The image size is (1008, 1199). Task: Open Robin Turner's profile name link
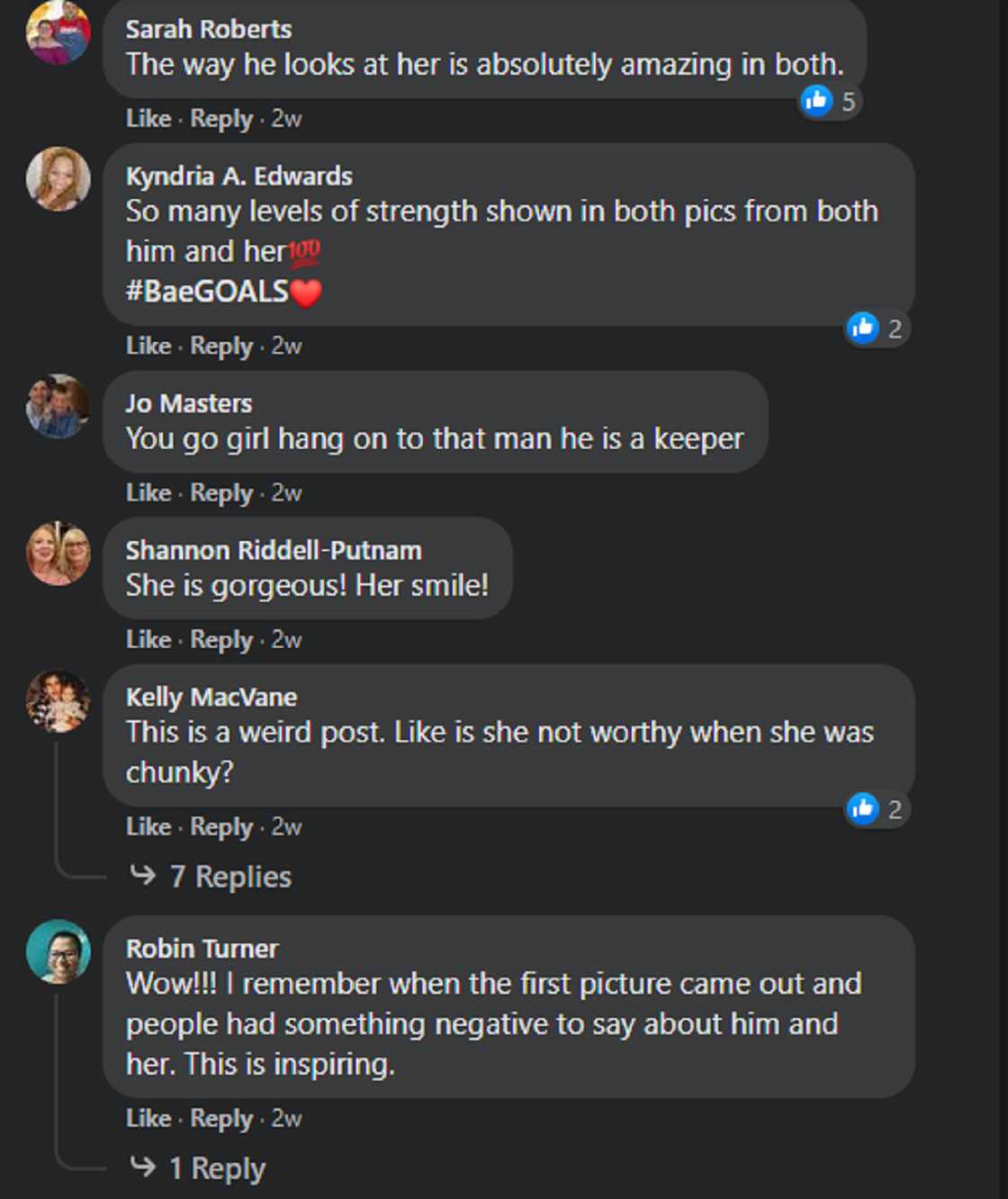pos(202,948)
